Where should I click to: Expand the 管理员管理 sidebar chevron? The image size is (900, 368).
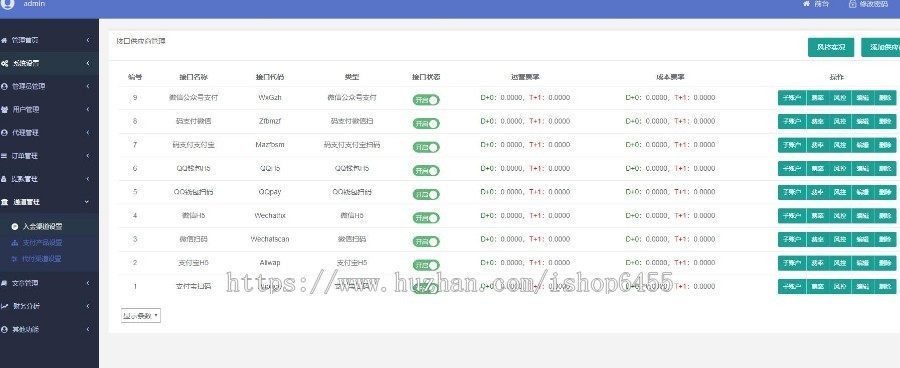pos(88,86)
